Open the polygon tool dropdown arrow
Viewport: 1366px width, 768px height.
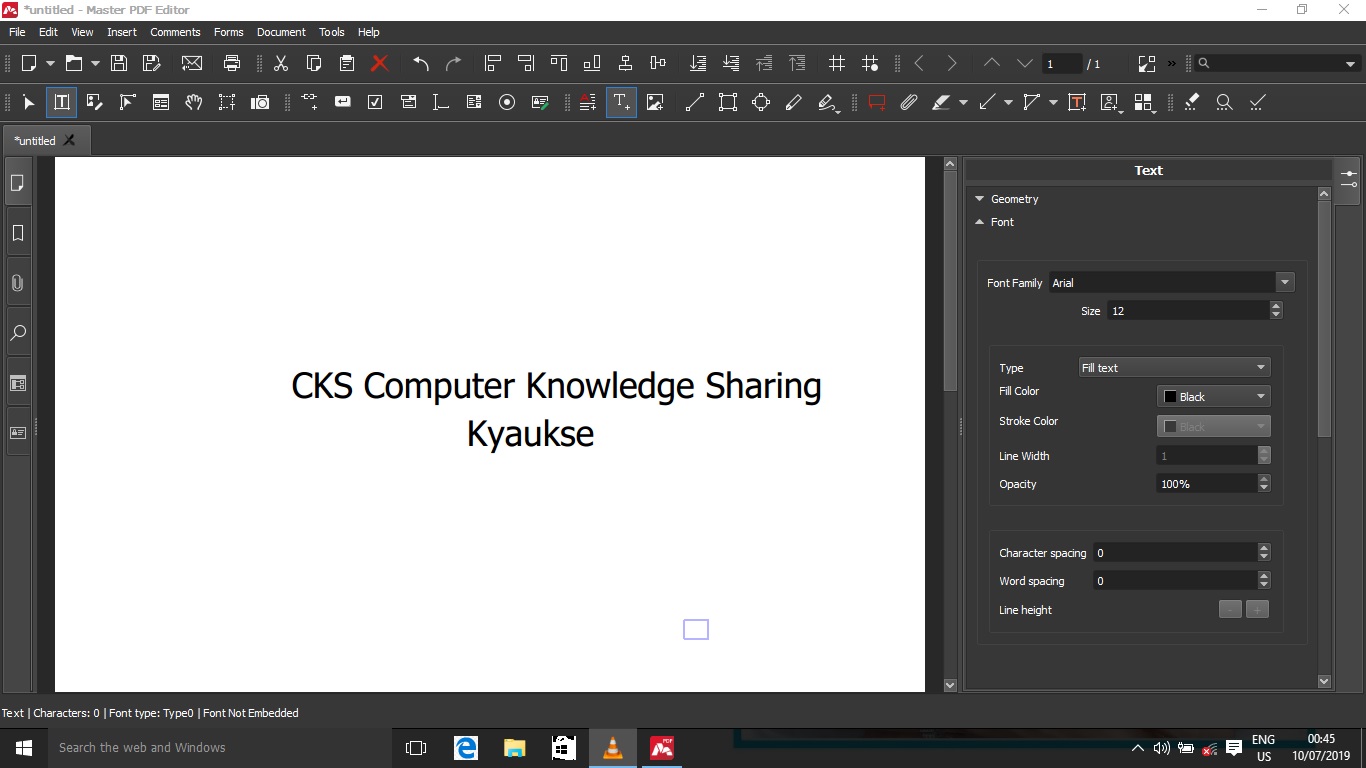(1053, 102)
